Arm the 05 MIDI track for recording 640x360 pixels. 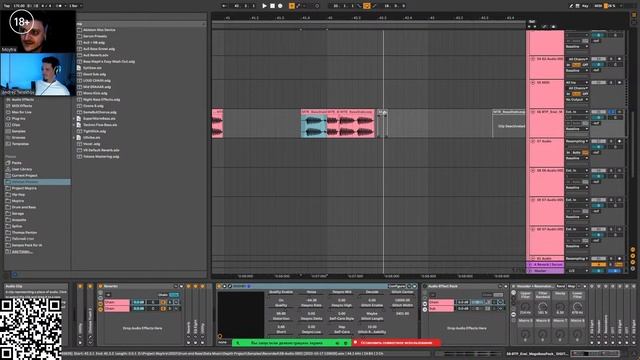(x=619, y=82)
